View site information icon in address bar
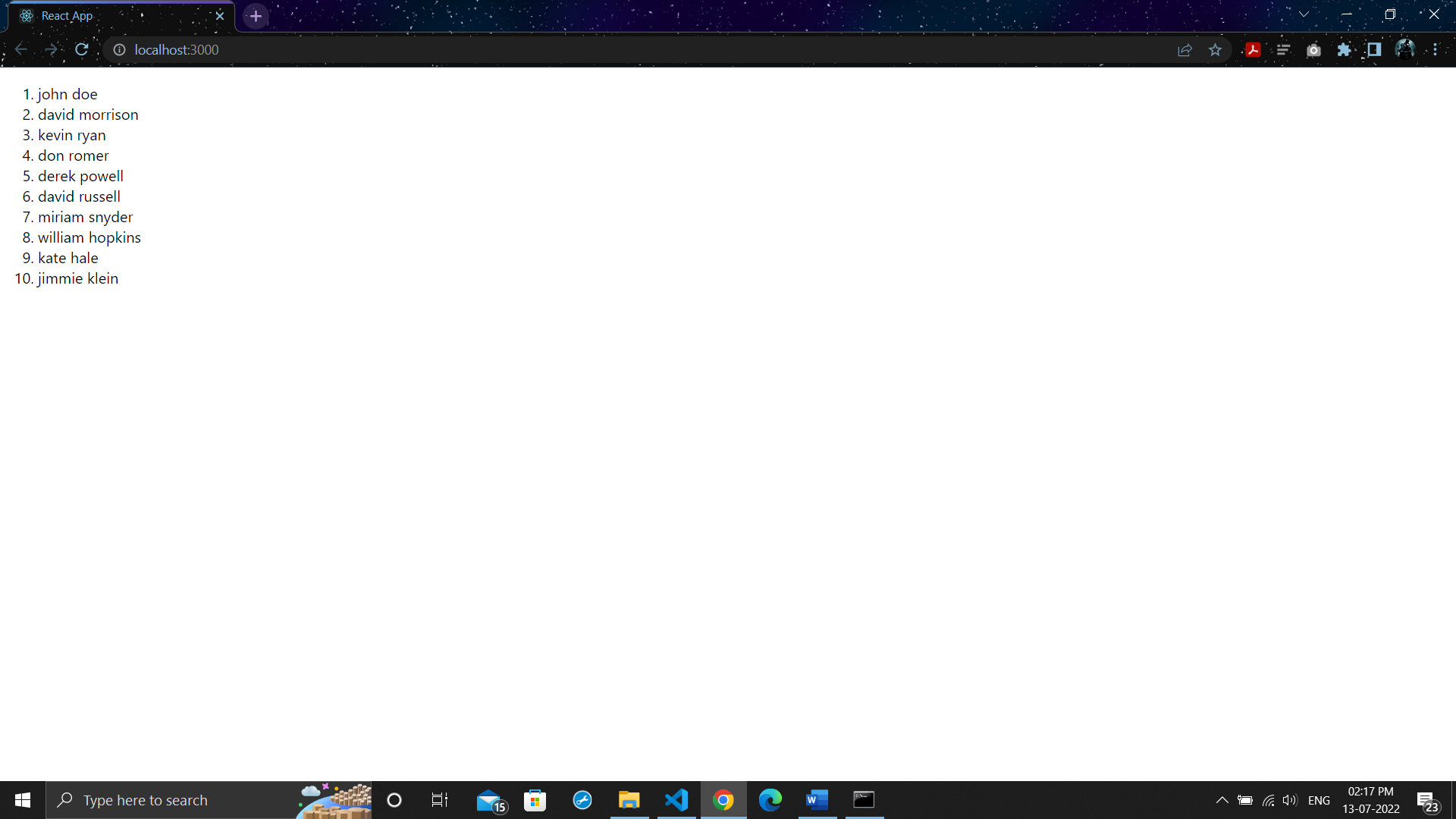The width and height of the screenshot is (1456, 819). (x=119, y=49)
